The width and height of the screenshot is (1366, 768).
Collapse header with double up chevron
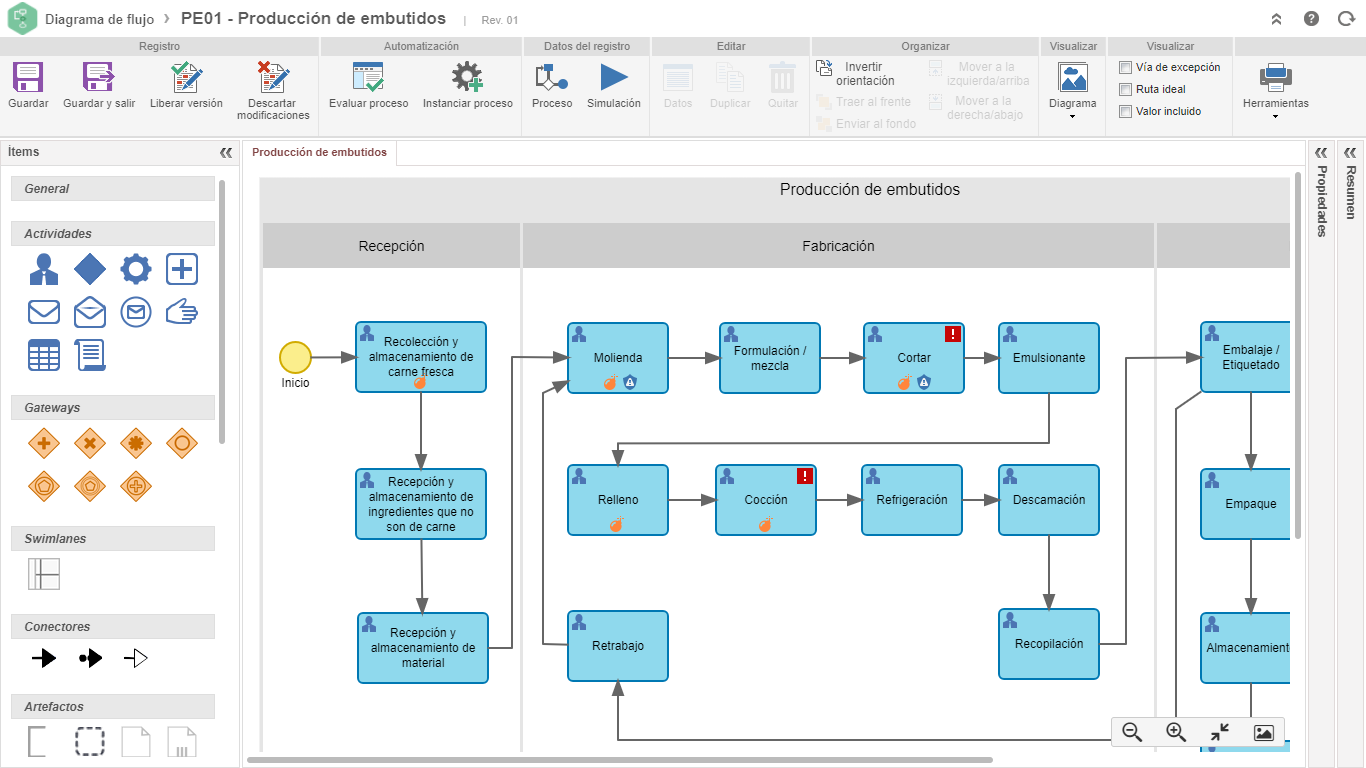pos(1276,19)
